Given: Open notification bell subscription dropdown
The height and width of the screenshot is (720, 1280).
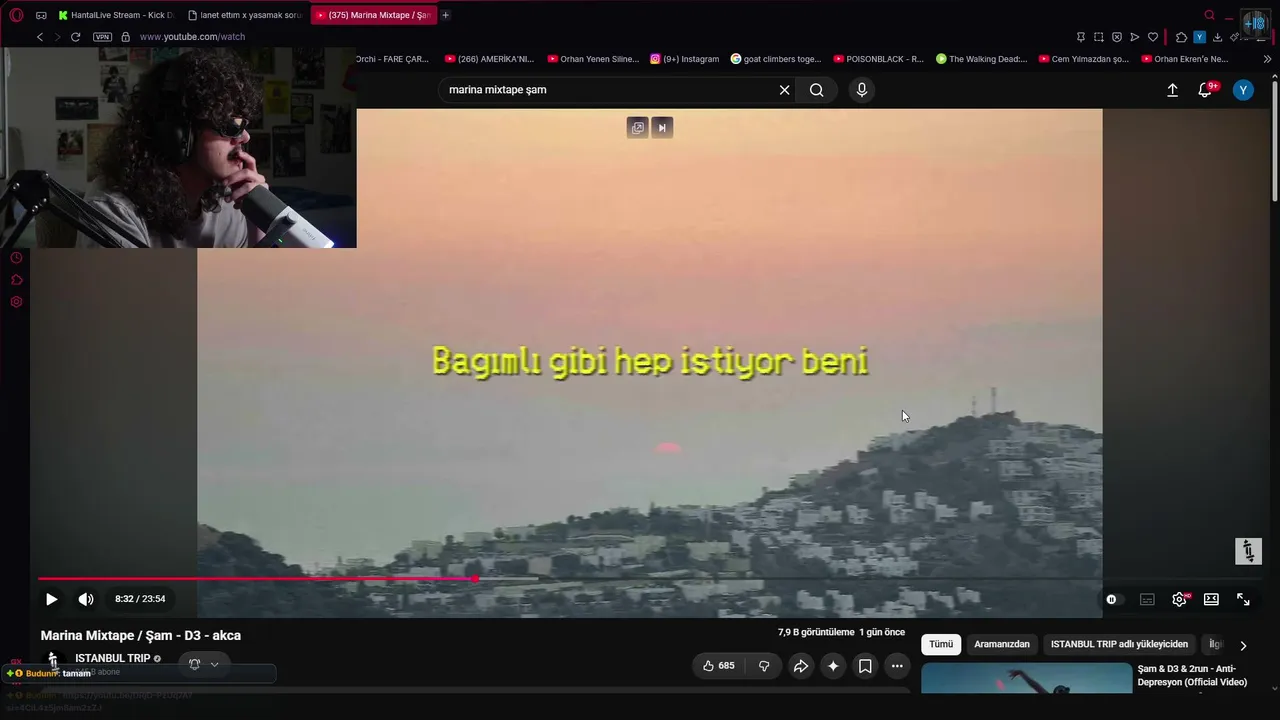Looking at the screenshot, I should [203, 664].
